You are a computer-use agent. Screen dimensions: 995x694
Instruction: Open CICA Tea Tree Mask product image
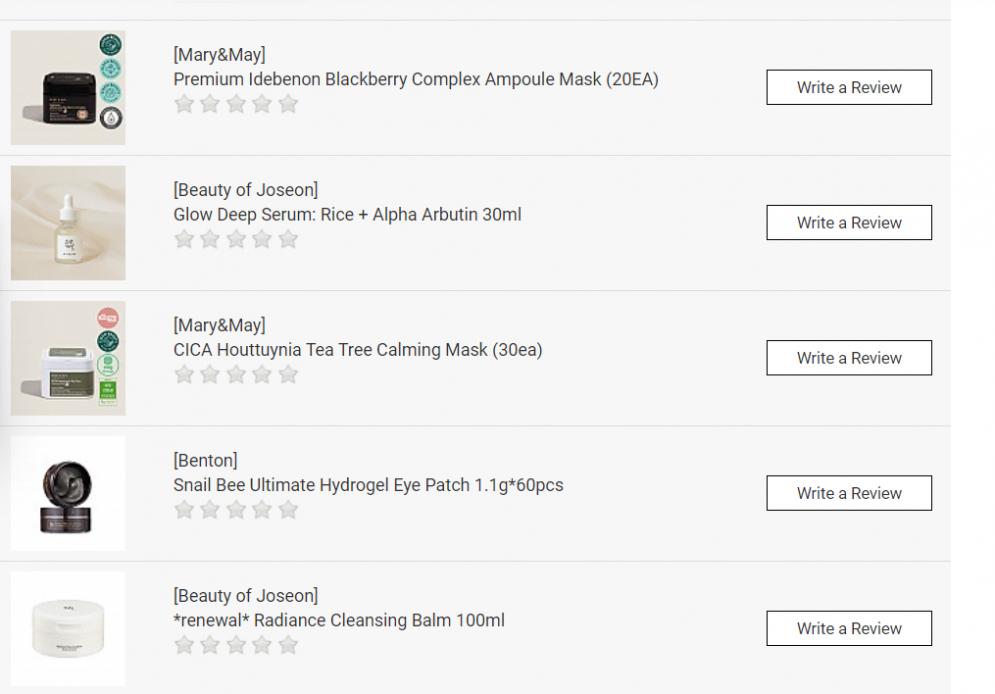point(68,358)
